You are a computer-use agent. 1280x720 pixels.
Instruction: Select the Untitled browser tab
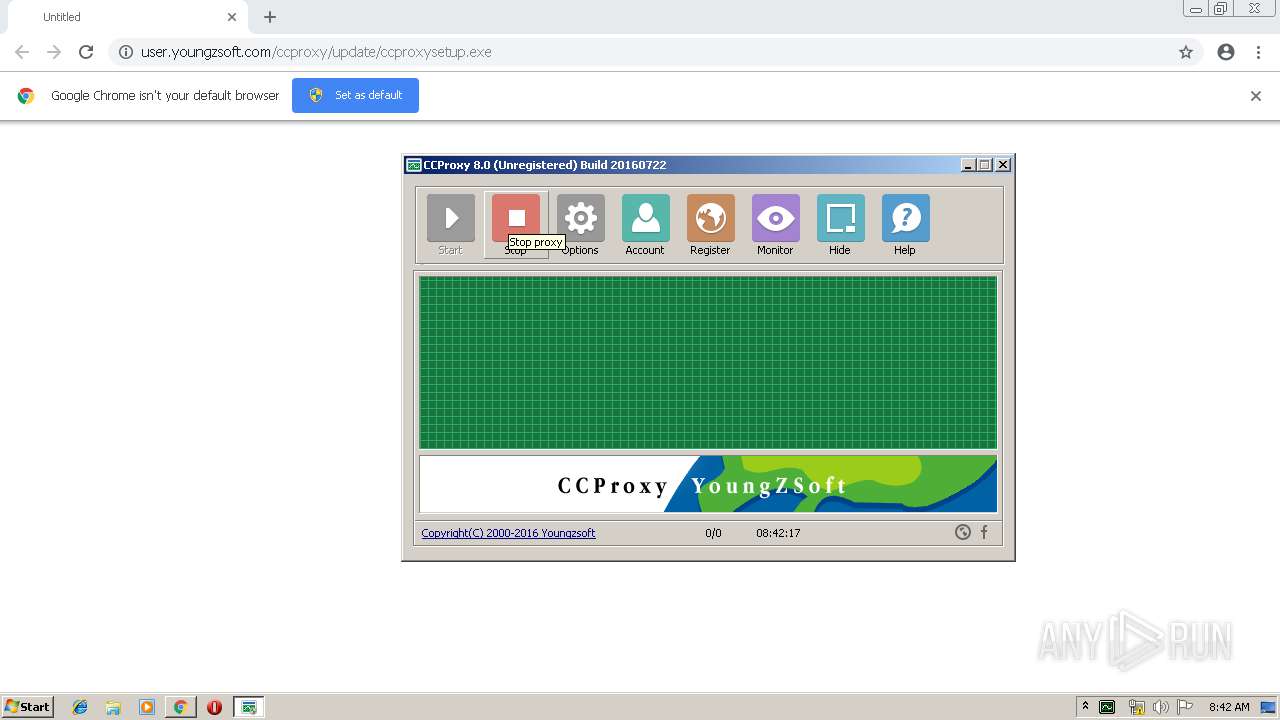pos(130,17)
